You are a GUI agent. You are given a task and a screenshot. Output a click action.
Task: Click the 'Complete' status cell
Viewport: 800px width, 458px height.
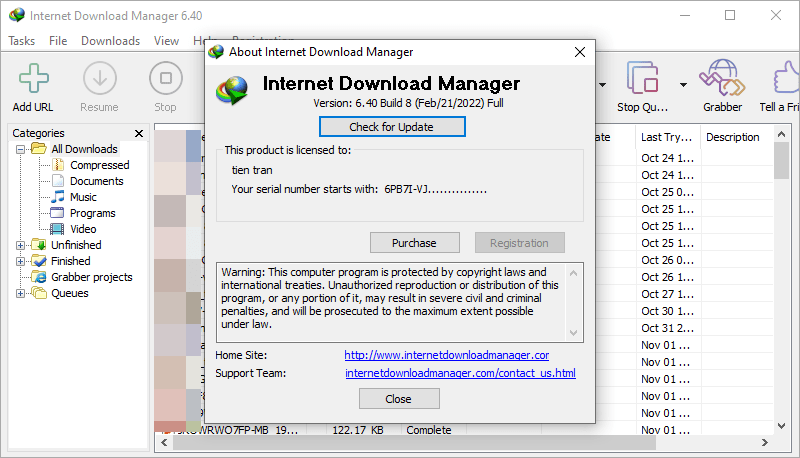(429, 430)
